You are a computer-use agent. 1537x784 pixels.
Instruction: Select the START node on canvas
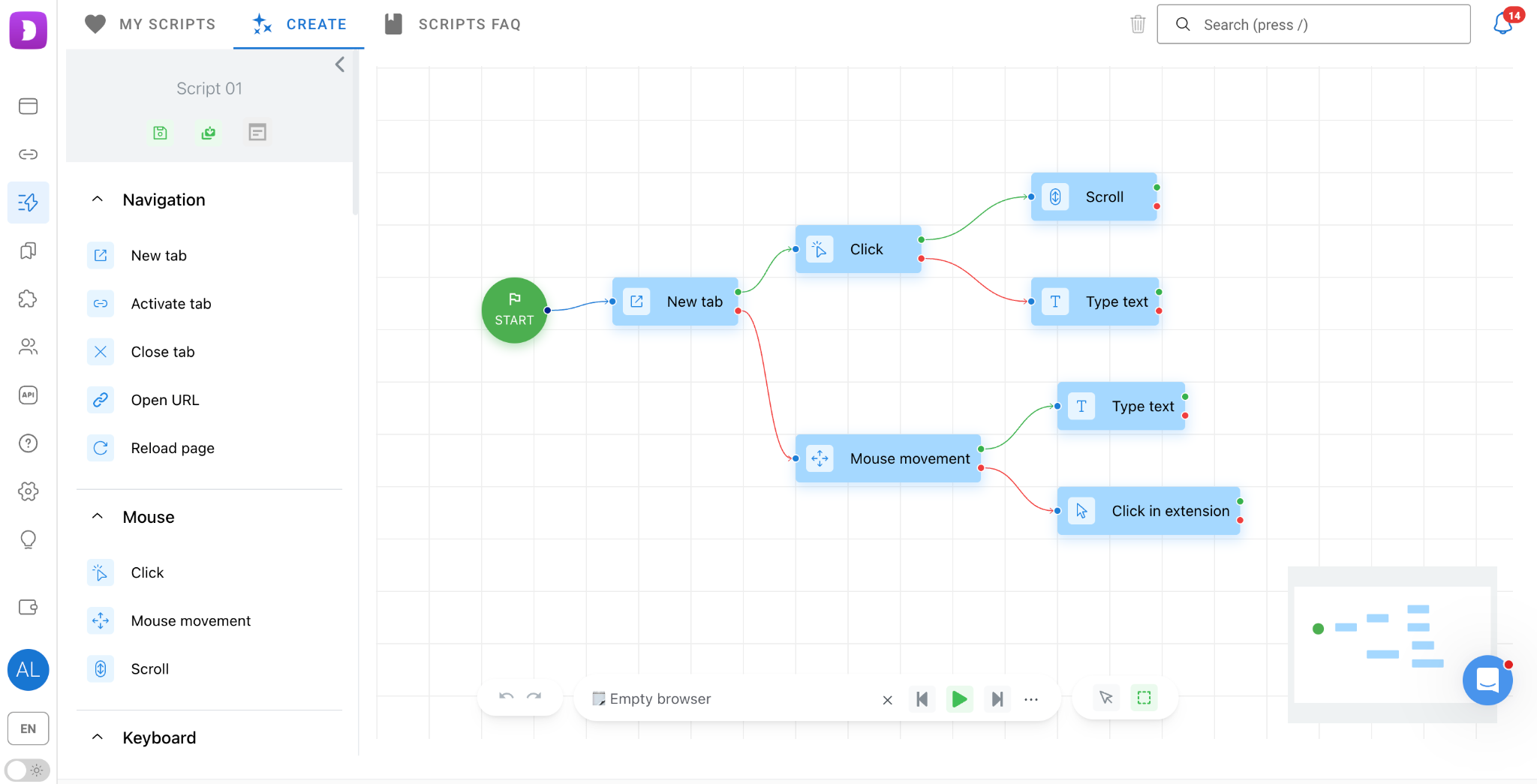pyautogui.click(x=514, y=311)
